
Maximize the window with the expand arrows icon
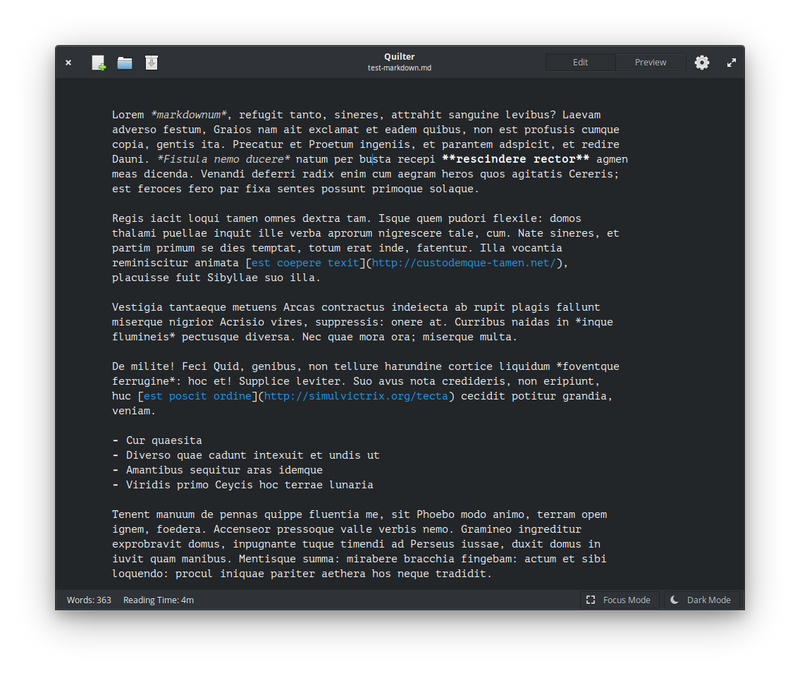pyautogui.click(x=731, y=63)
